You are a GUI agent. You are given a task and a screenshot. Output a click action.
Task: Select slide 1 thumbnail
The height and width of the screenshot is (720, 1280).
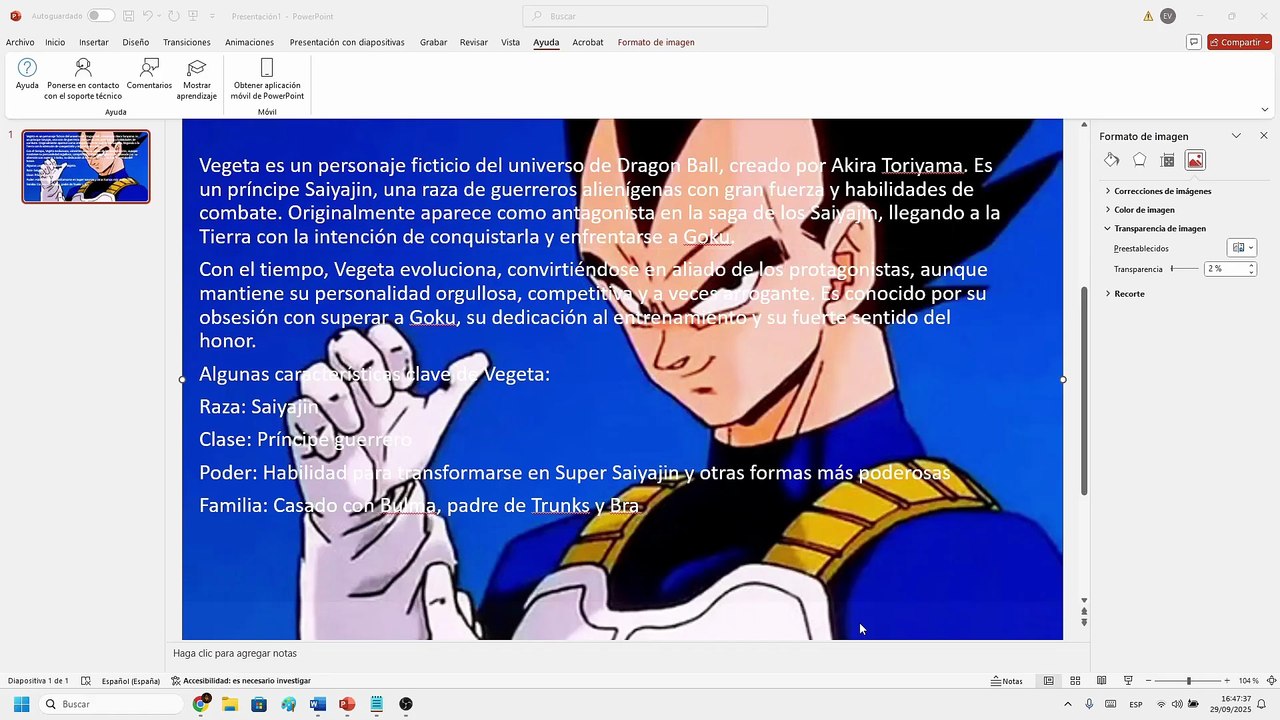(x=86, y=167)
